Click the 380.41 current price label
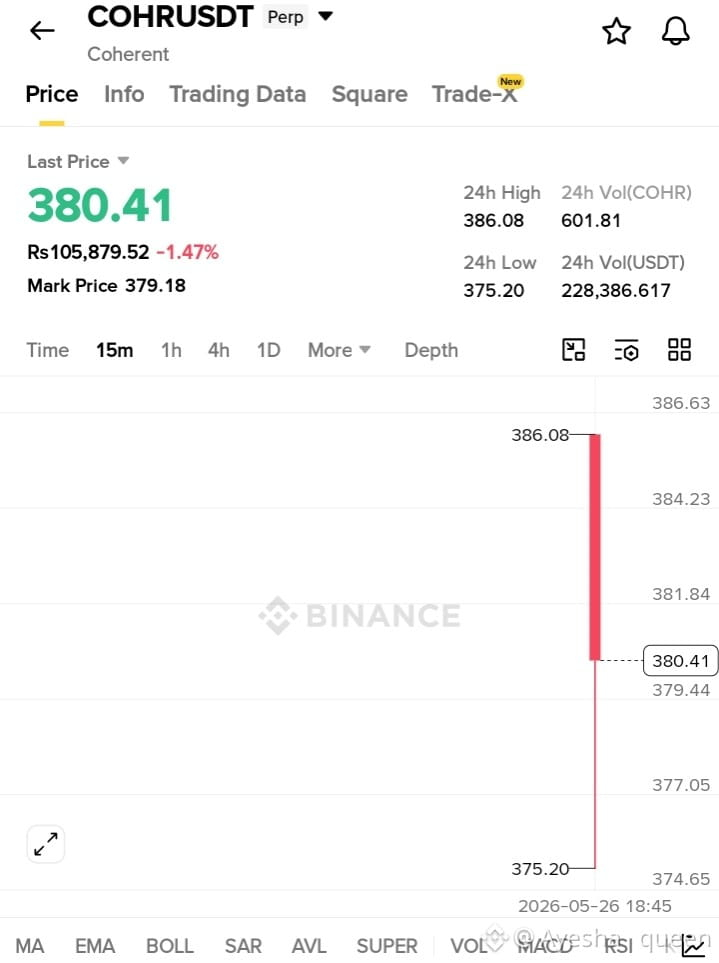719x963 pixels. (x=680, y=661)
